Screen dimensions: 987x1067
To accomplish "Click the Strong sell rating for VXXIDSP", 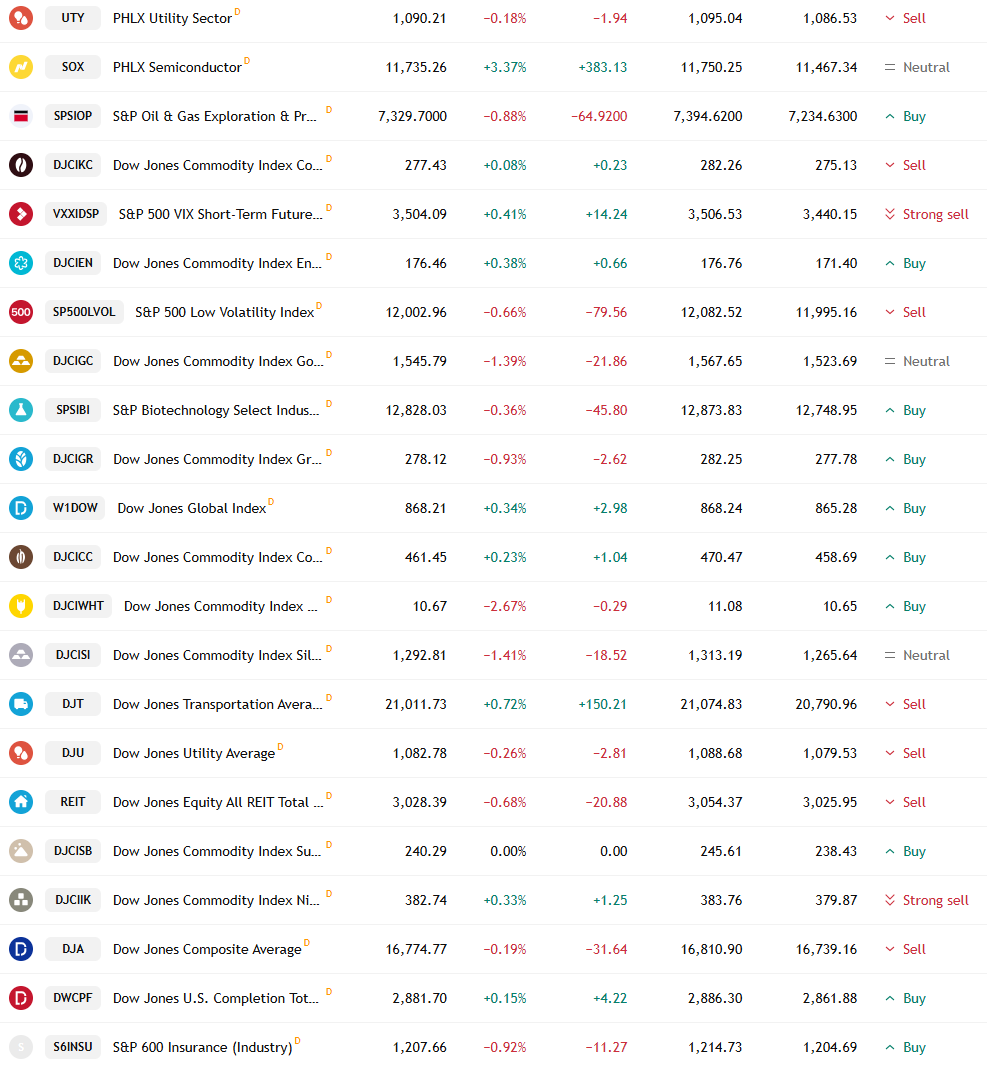I will coord(926,214).
